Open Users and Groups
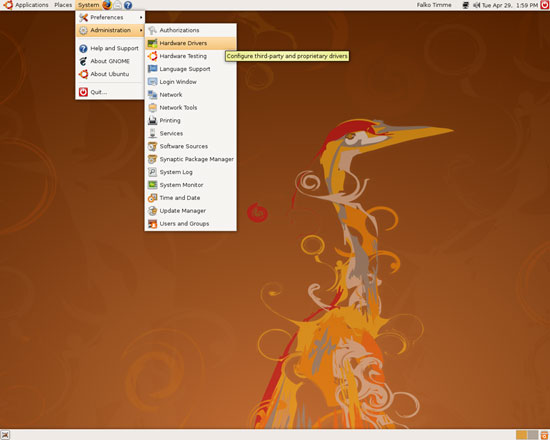Image resolution: width=550 pixels, height=440 pixels. tap(190, 224)
